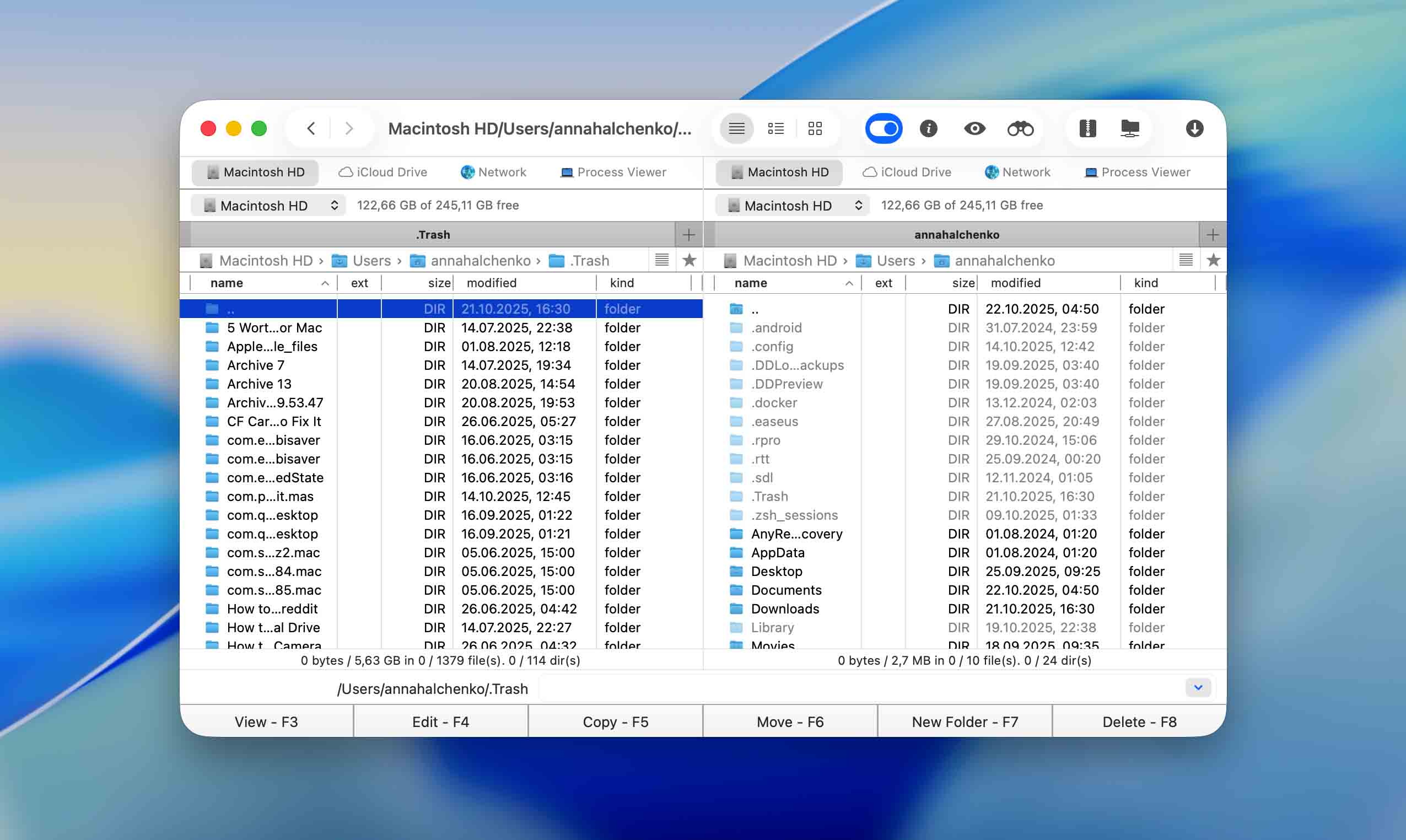Expand command line history dropdown

click(x=1198, y=688)
